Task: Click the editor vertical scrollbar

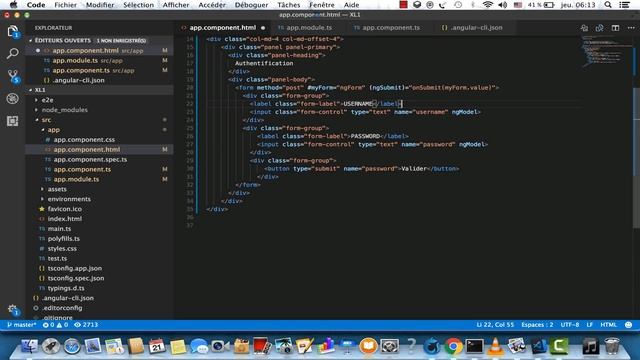Action: (x=637, y=157)
